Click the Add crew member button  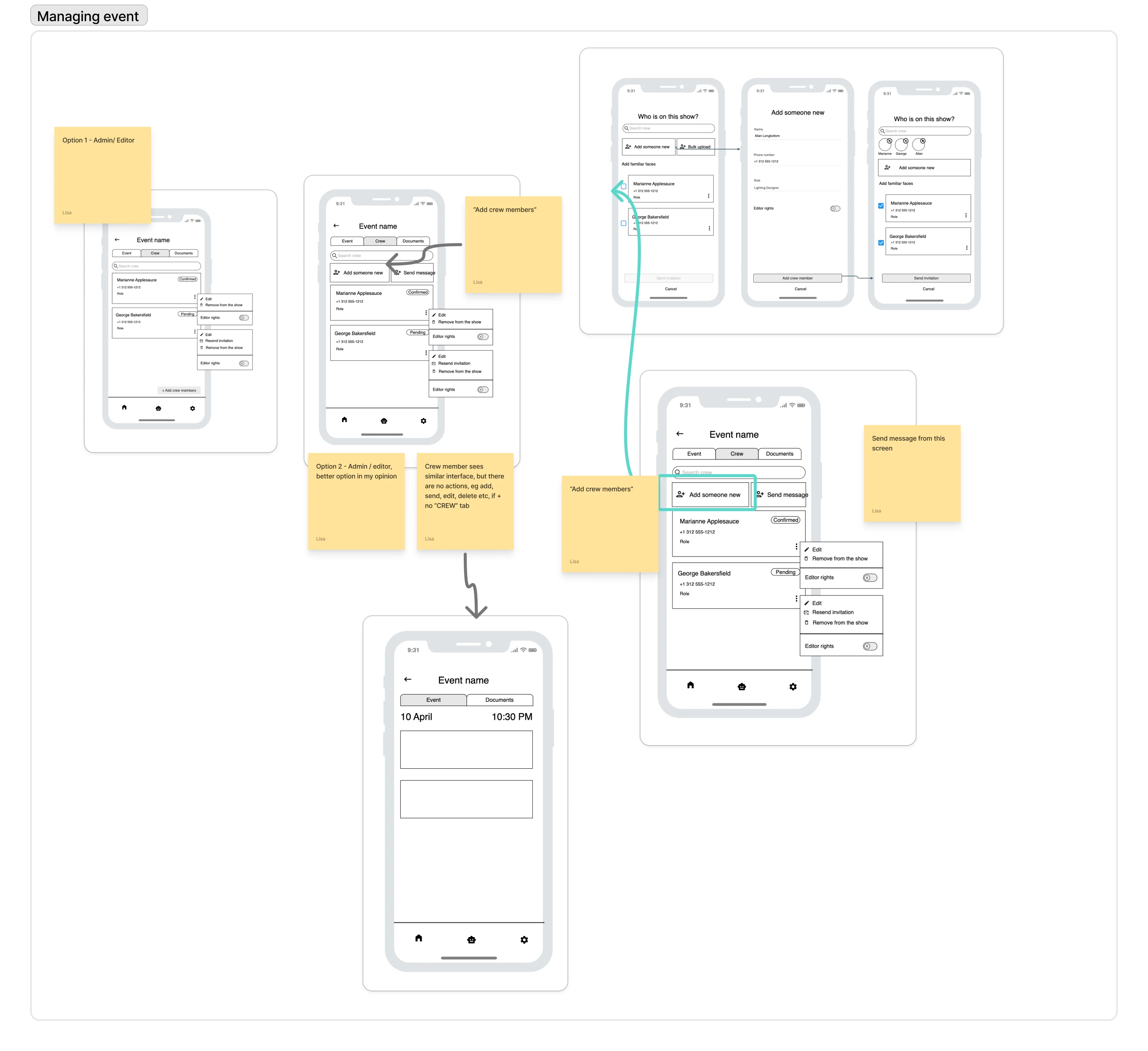tap(797, 278)
